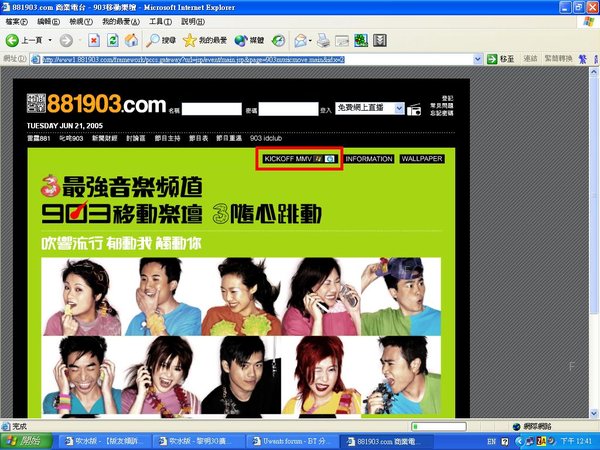Open the 討論區 forum navigation link

[x=136, y=138]
